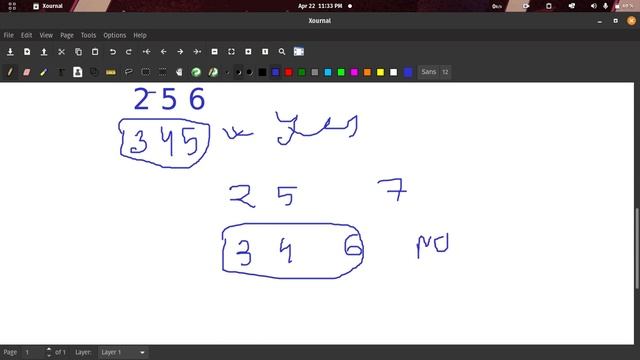Image resolution: width=640 pixels, height=360 pixels.
Task: Pick the gray color swatch
Action: 315,72
